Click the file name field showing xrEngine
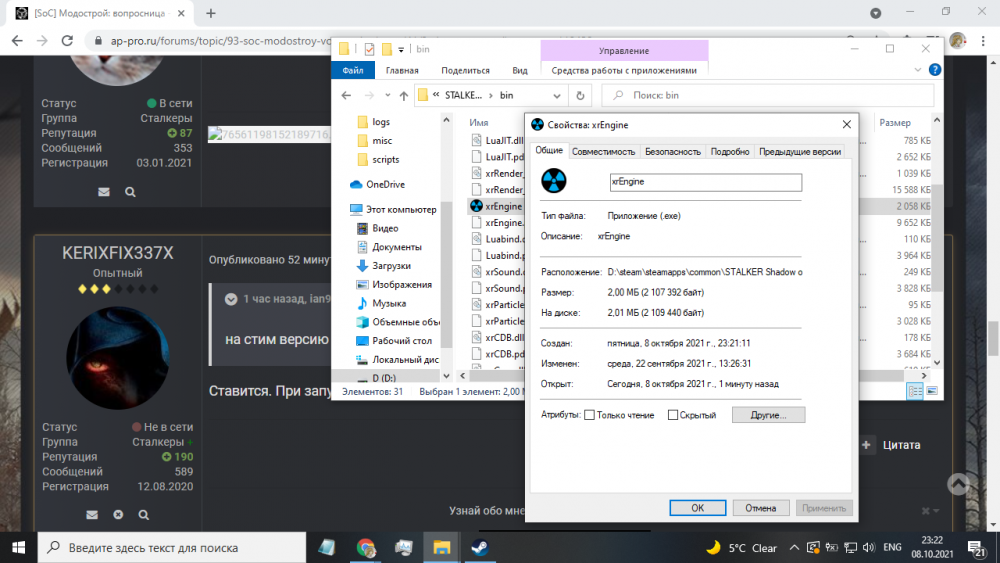 click(x=706, y=182)
